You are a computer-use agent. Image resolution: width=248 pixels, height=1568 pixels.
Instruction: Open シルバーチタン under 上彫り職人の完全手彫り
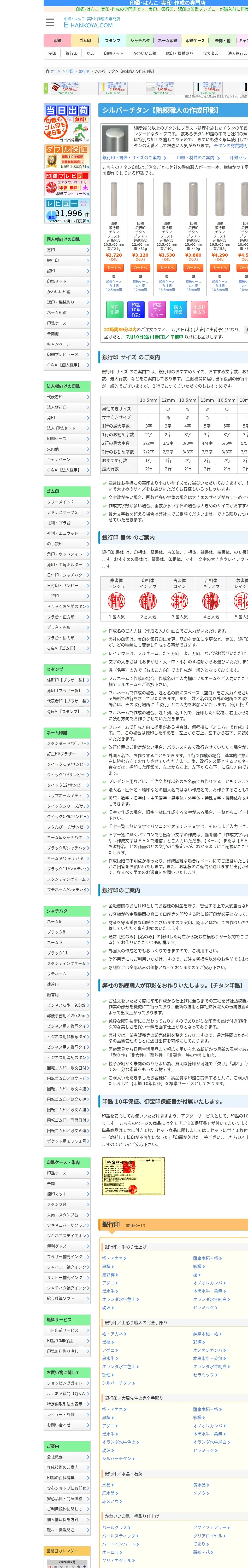[118, 1383]
